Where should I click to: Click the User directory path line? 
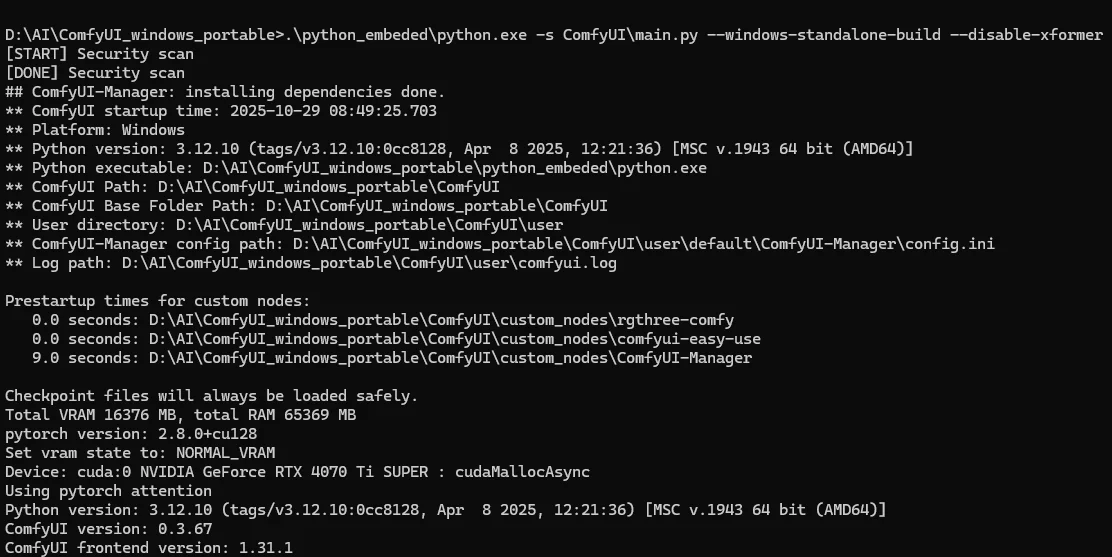pyautogui.click(x=284, y=225)
